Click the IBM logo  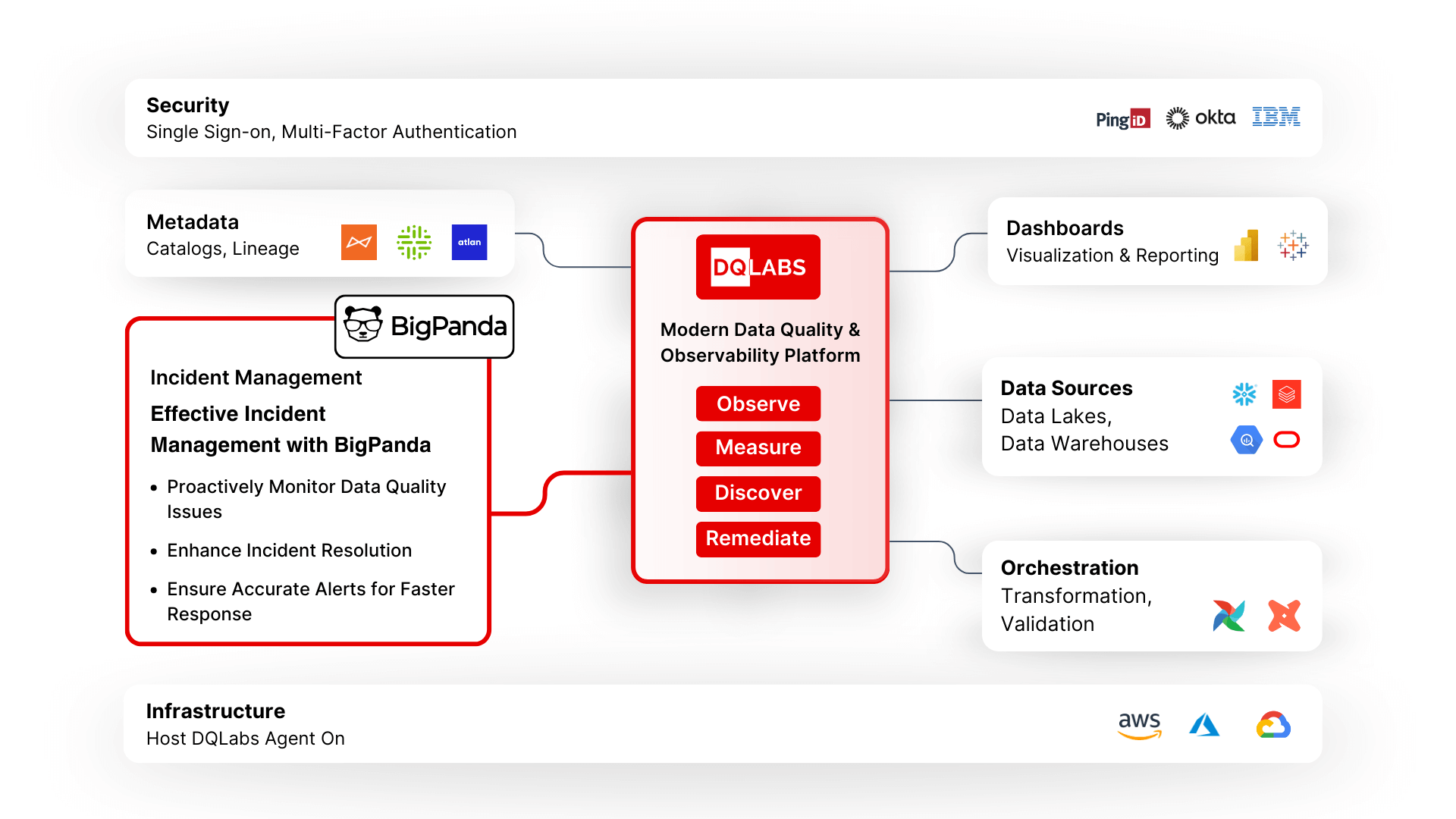[1276, 117]
